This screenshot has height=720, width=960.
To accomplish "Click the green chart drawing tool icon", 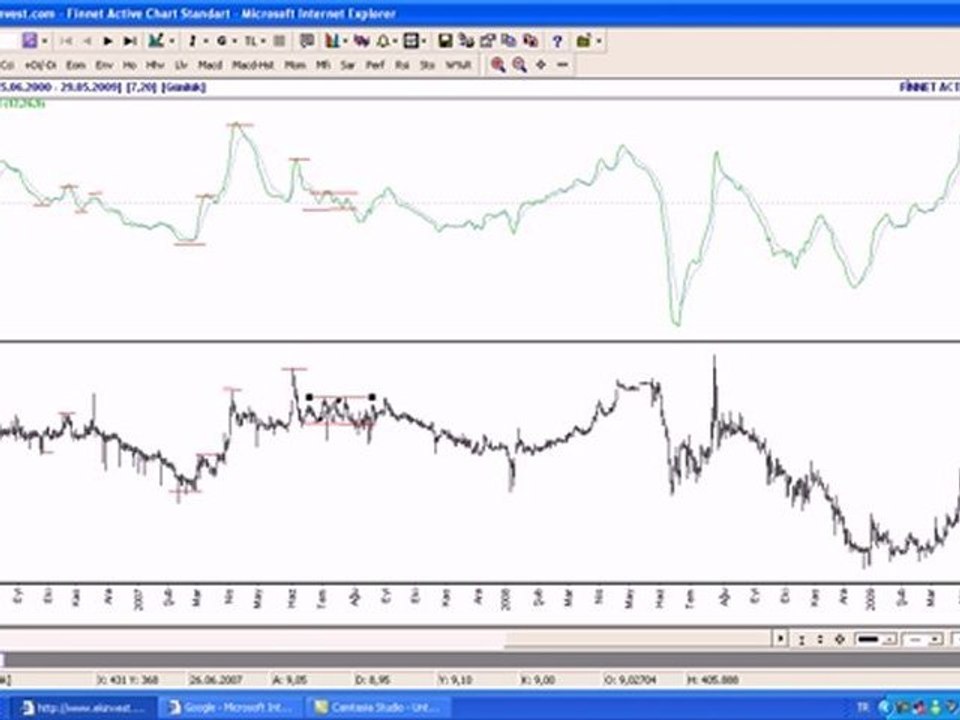I will click(x=156, y=41).
